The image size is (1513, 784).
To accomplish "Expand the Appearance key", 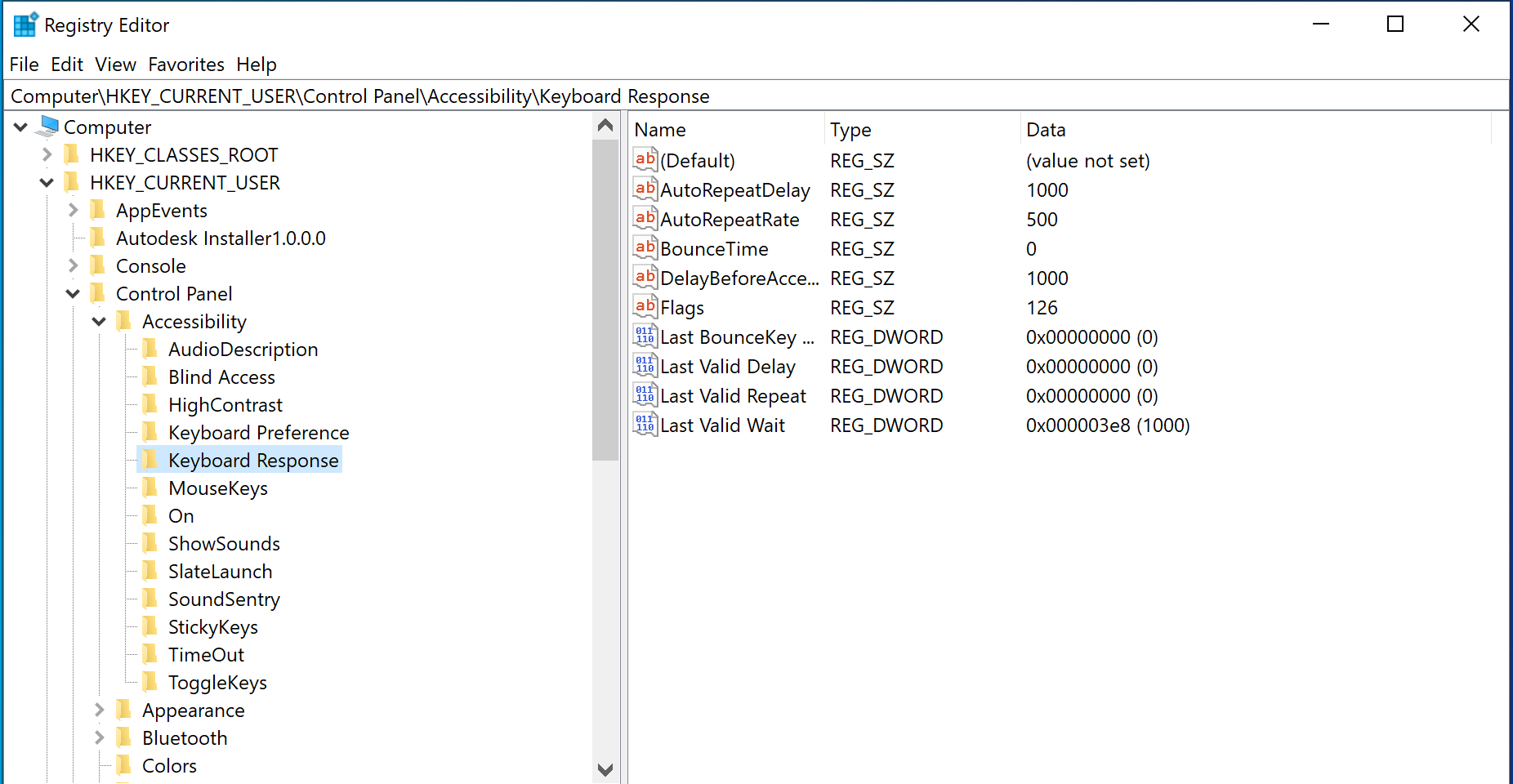I will (99, 710).
